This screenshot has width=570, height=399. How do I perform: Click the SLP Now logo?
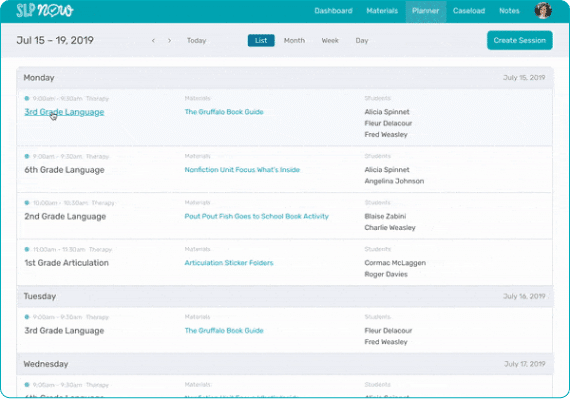pos(45,11)
